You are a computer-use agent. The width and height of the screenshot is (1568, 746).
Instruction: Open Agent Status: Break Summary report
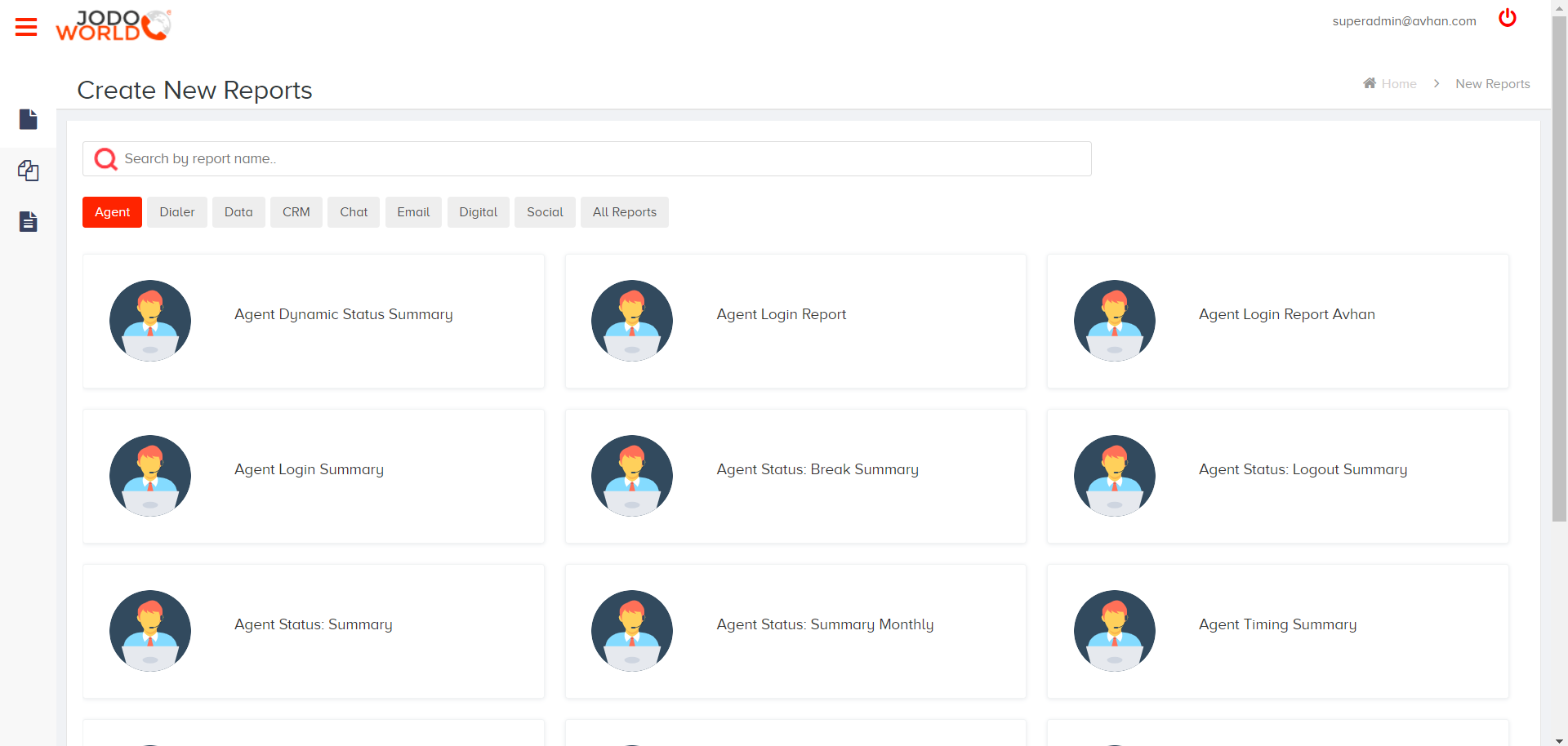[817, 469]
